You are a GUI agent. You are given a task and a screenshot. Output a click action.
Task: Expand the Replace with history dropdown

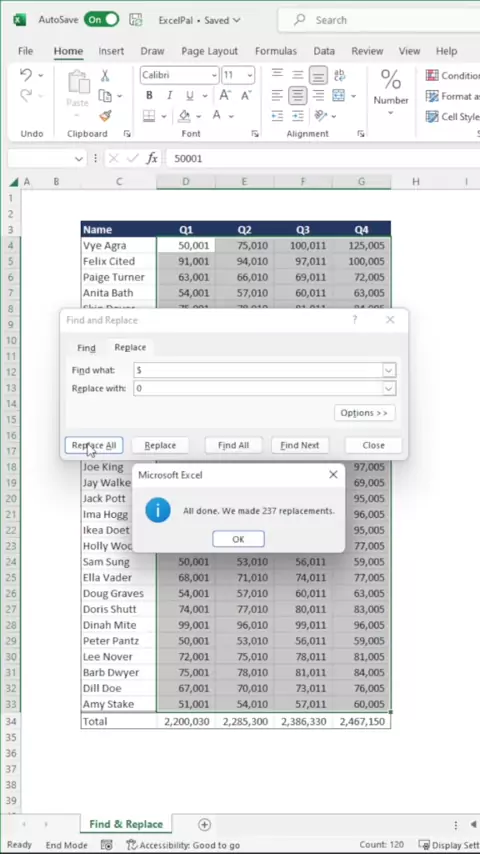(388, 388)
